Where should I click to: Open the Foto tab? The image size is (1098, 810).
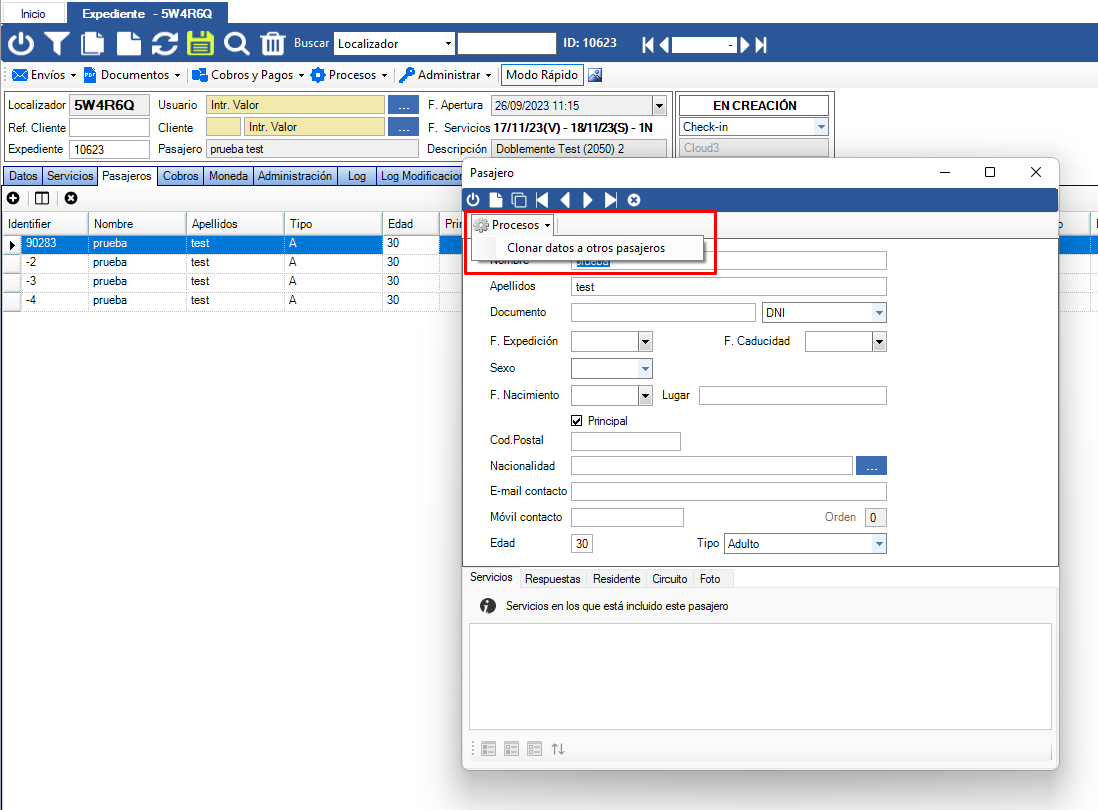click(x=710, y=579)
